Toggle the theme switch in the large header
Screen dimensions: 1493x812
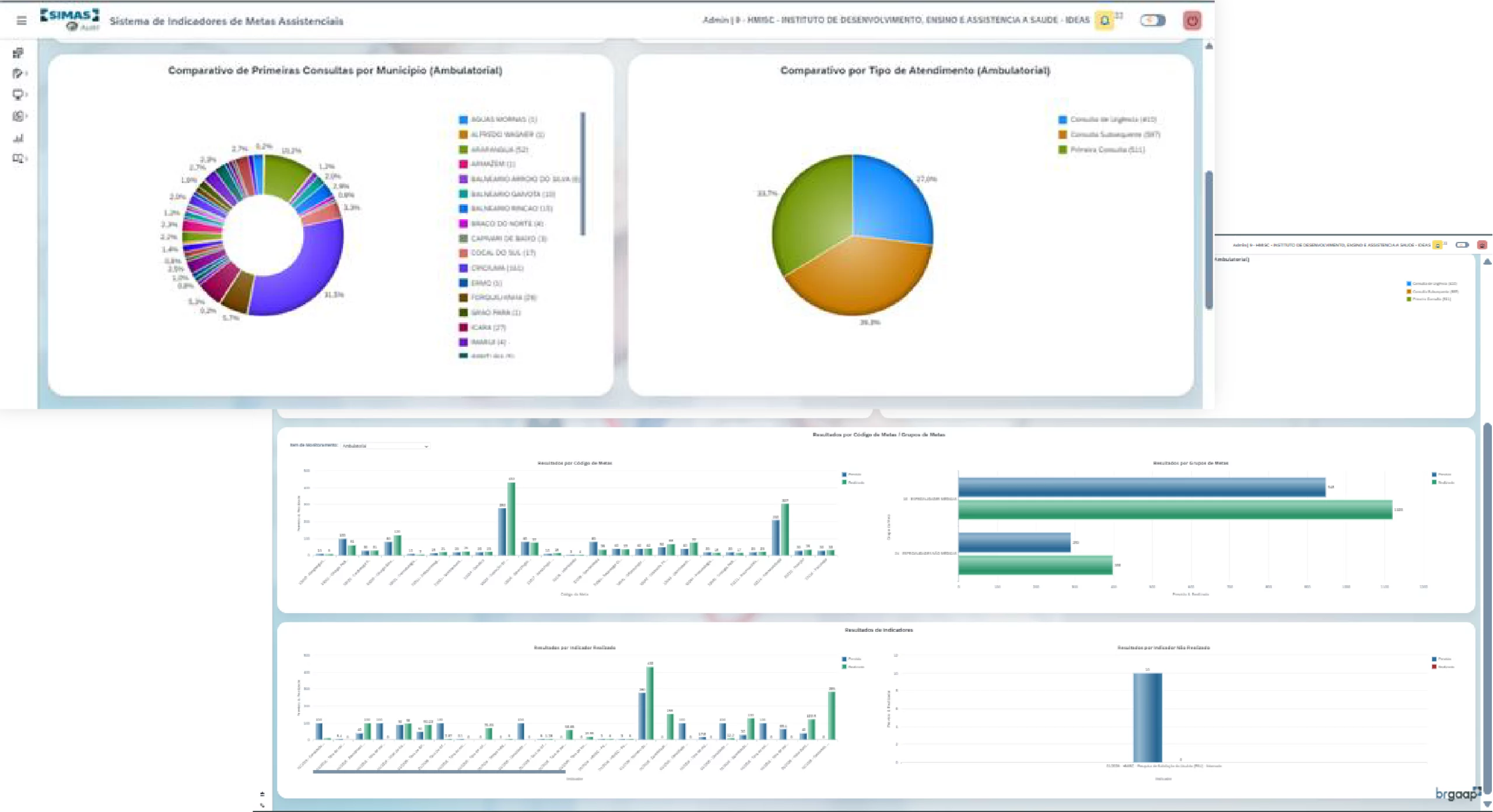(1152, 21)
